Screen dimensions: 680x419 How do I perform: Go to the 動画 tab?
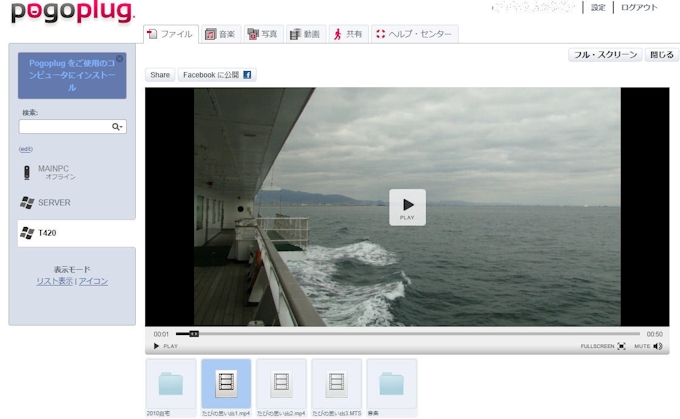pos(305,34)
